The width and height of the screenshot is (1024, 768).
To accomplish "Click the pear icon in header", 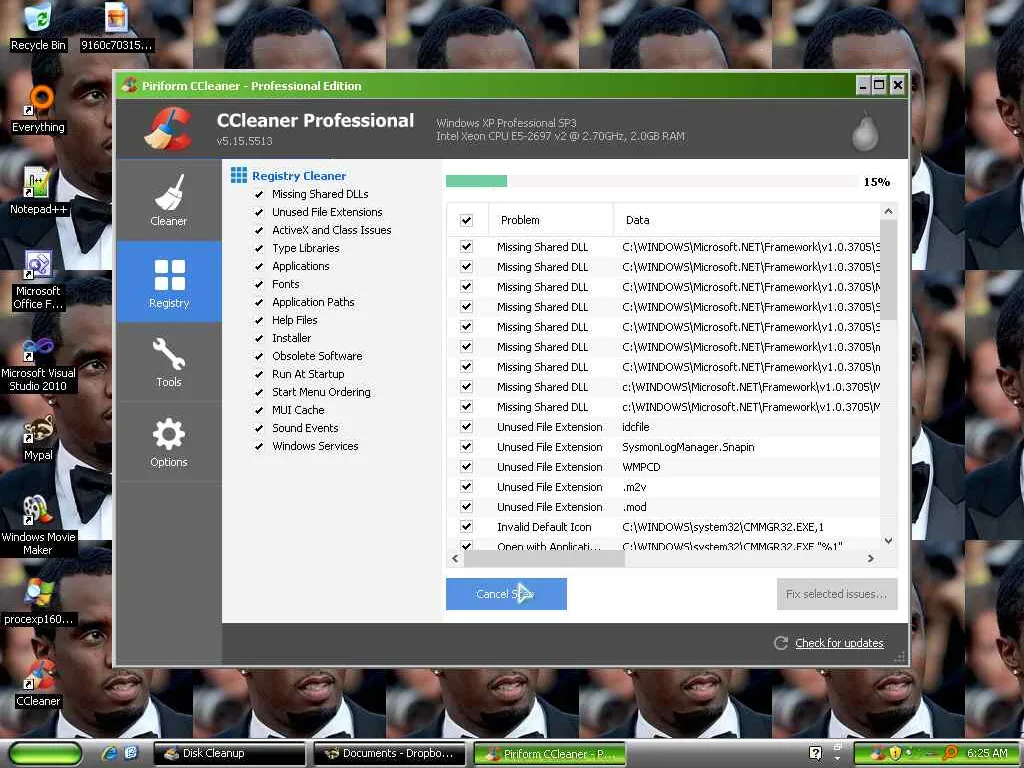I will (x=865, y=132).
